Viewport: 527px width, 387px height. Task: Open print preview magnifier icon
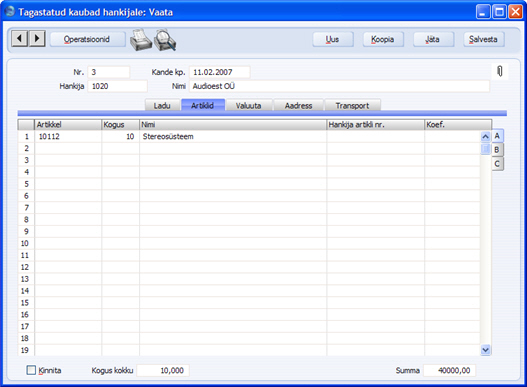pos(165,40)
